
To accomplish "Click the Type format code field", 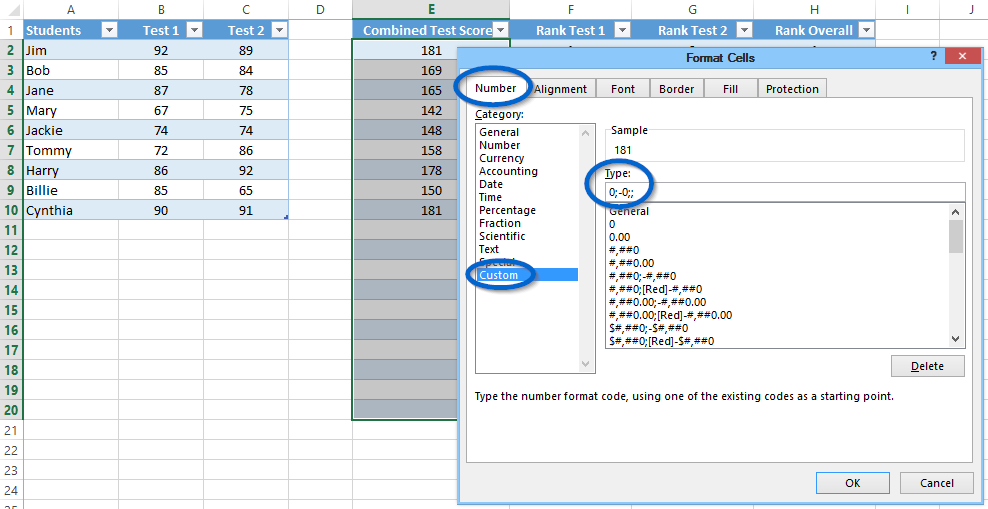I will point(785,192).
